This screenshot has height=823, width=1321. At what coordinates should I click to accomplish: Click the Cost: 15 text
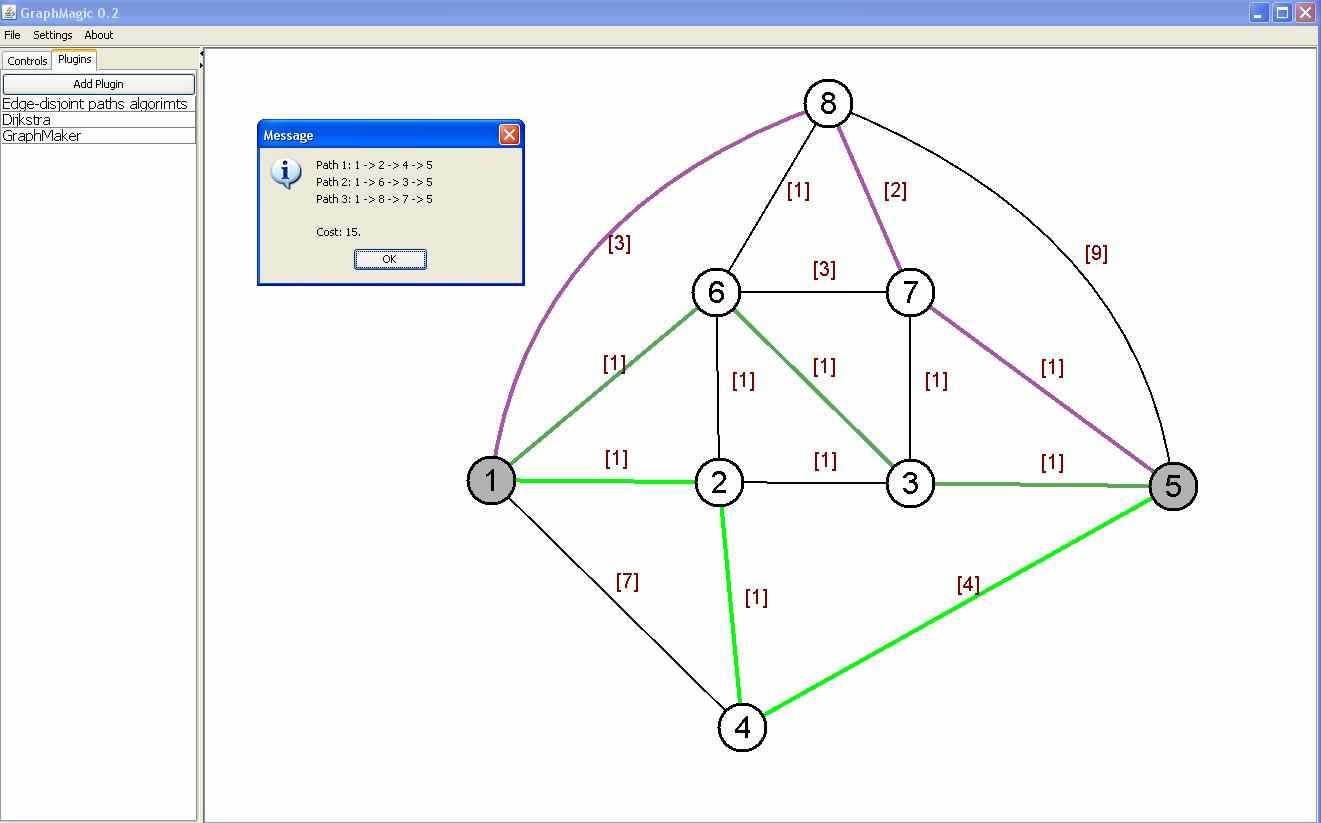point(338,232)
